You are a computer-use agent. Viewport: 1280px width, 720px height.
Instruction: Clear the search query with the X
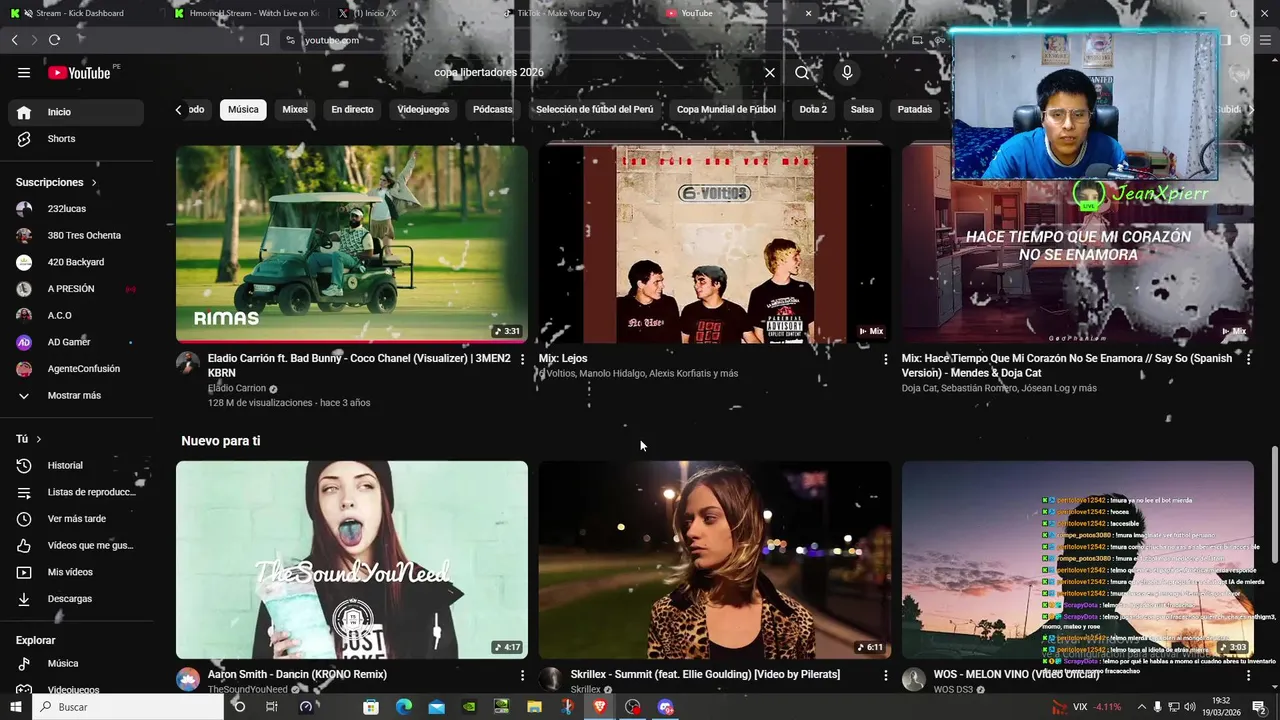click(x=770, y=72)
